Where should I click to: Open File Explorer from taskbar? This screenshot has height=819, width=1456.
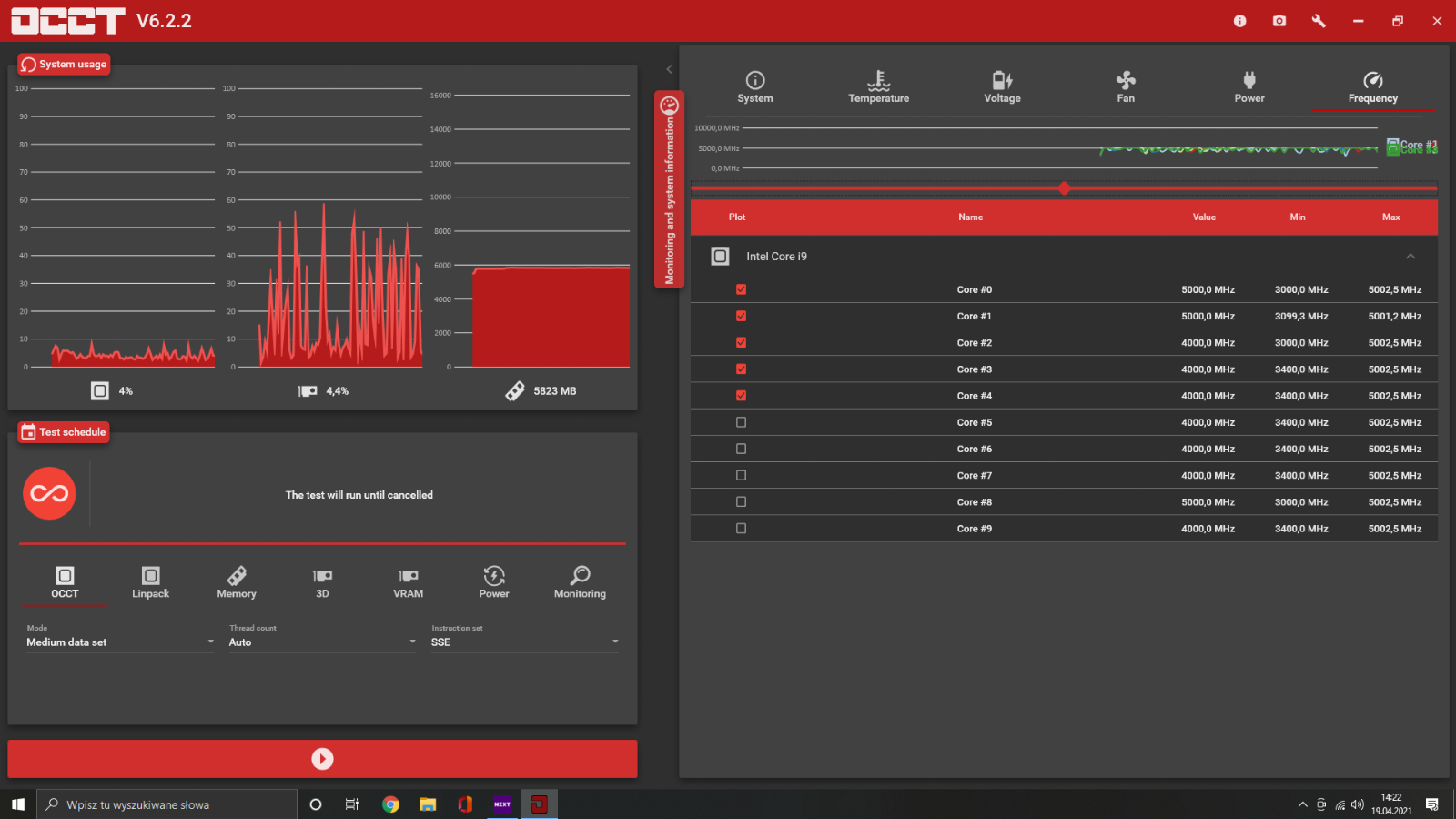point(428,804)
